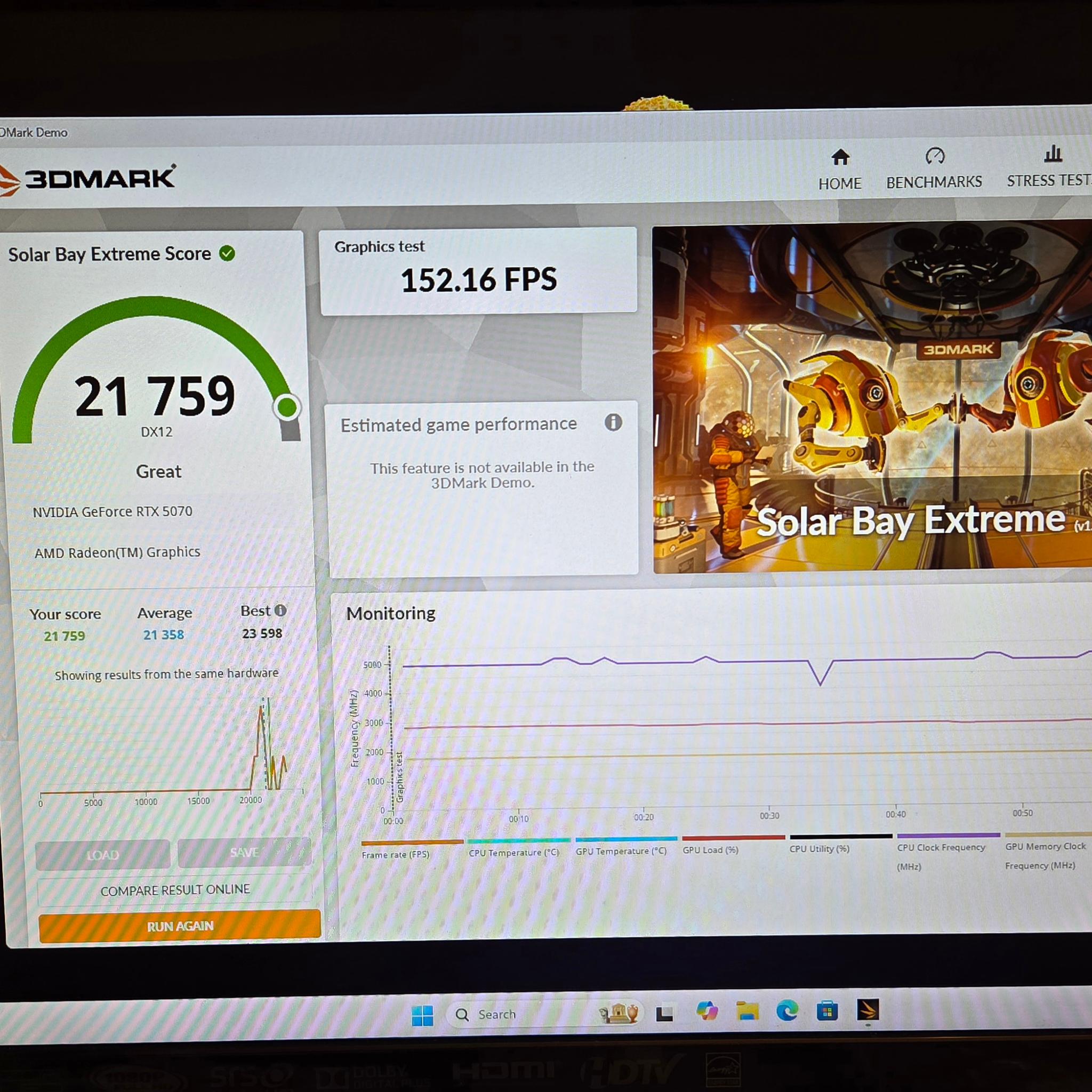Open Microsoft Store from the taskbar
Image resolution: width=1092 pixels, height=1092 pixels.
click(827, 1010)
